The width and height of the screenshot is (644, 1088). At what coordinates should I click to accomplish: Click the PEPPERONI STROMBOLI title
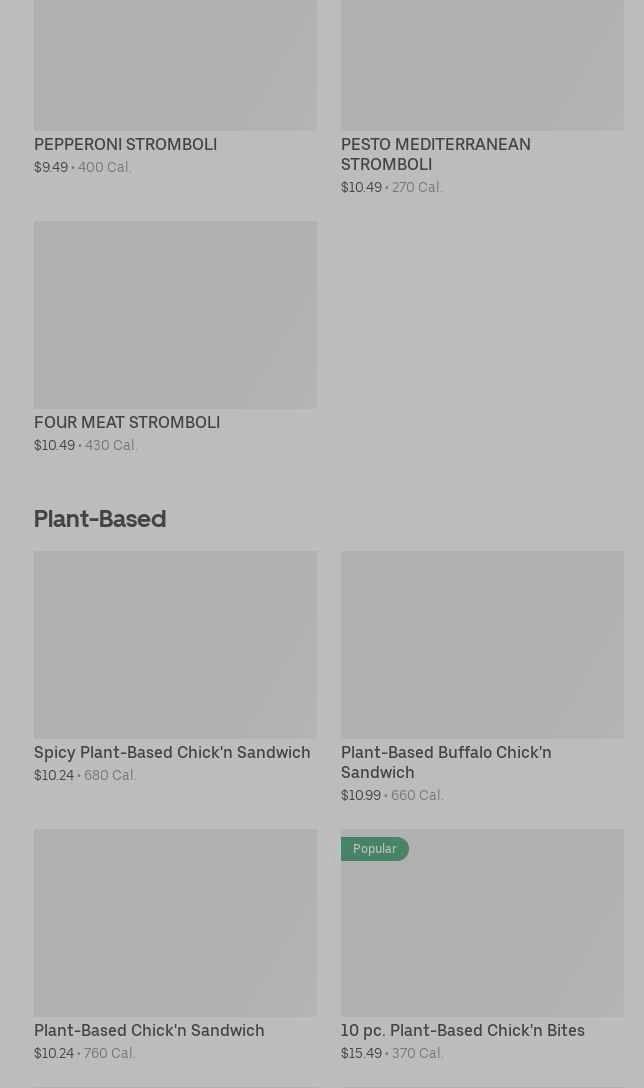tap(125, 144)
